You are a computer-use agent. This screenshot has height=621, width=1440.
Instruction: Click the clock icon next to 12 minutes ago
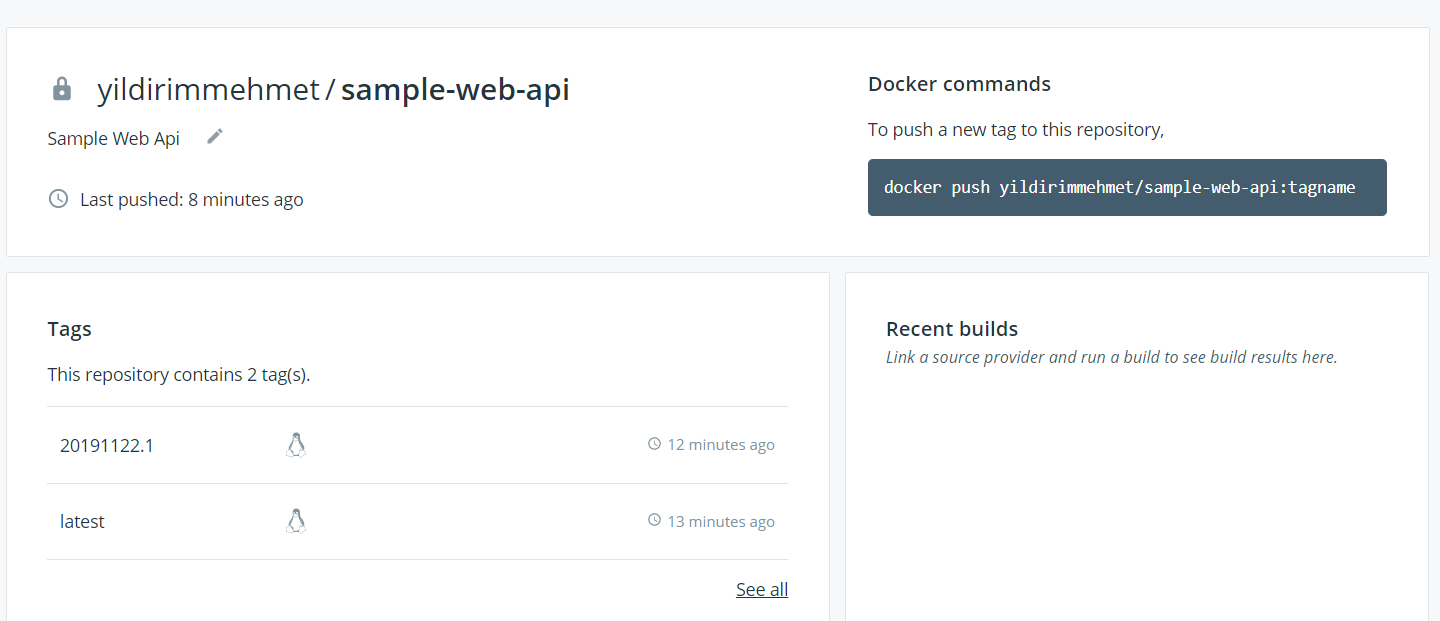pyautogui.click(x=655, y=444)
